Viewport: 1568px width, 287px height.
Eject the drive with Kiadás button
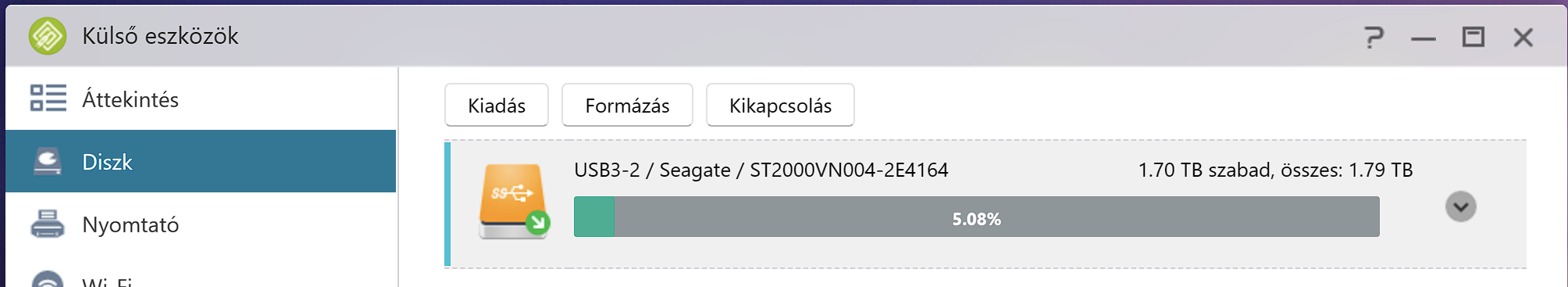[x=497, y=105]
